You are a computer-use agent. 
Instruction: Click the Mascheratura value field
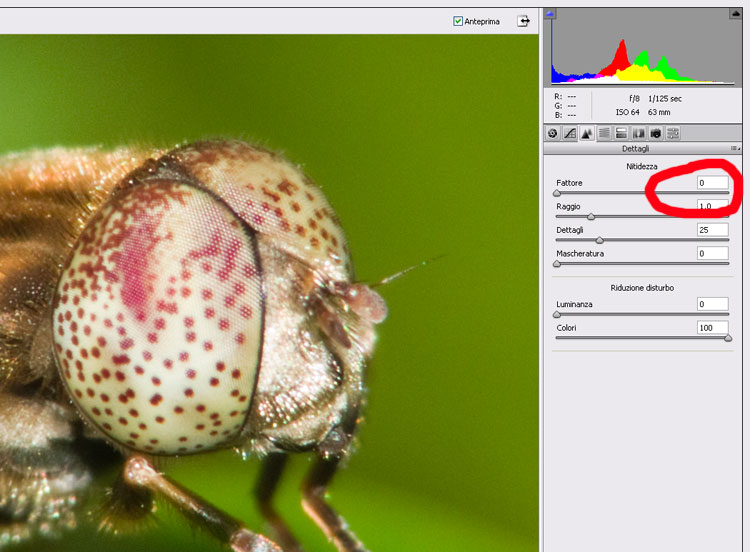click(712, 254)
